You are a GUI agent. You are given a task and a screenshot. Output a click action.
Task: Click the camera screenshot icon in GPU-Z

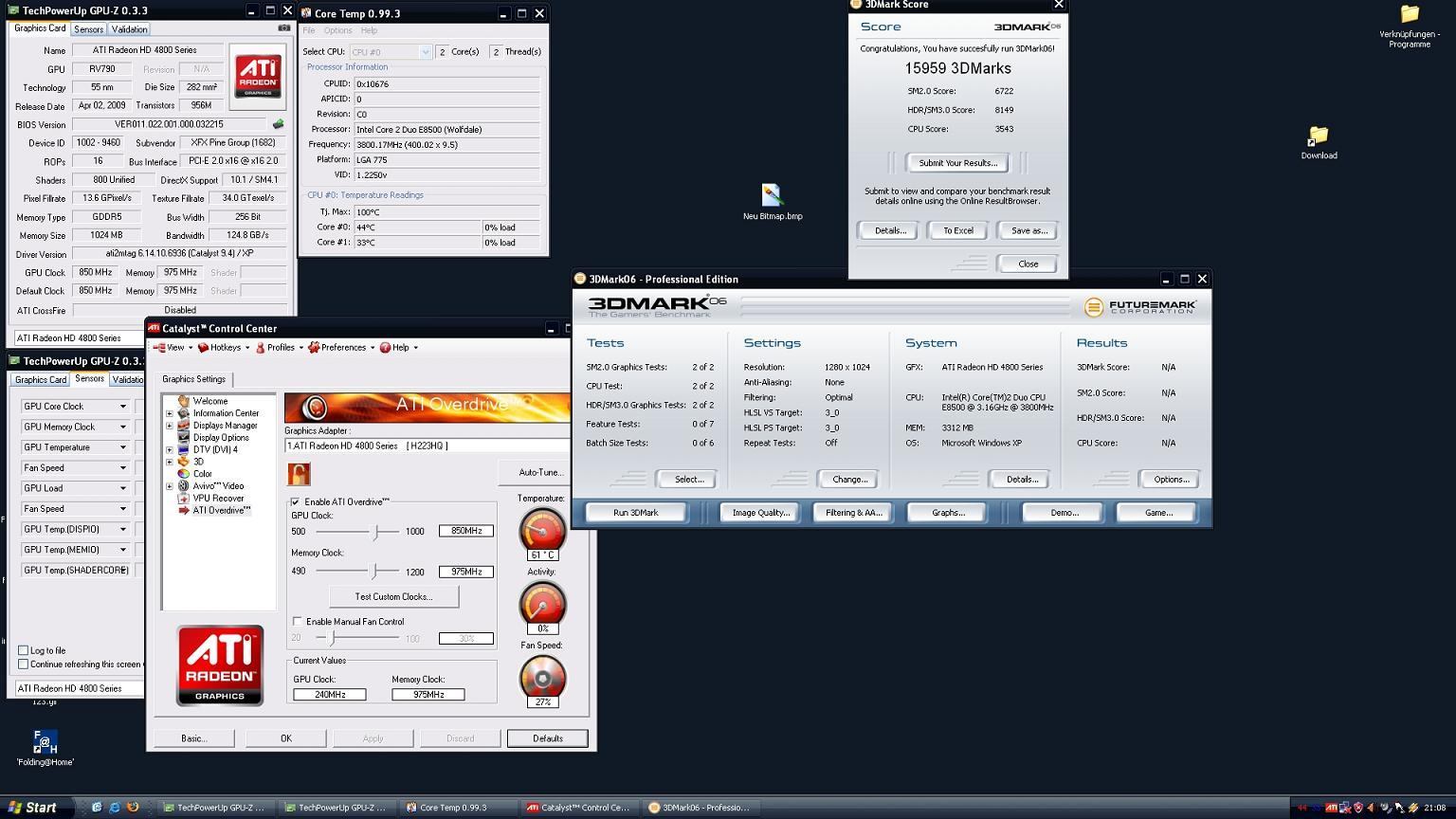(x=283, y=28)
